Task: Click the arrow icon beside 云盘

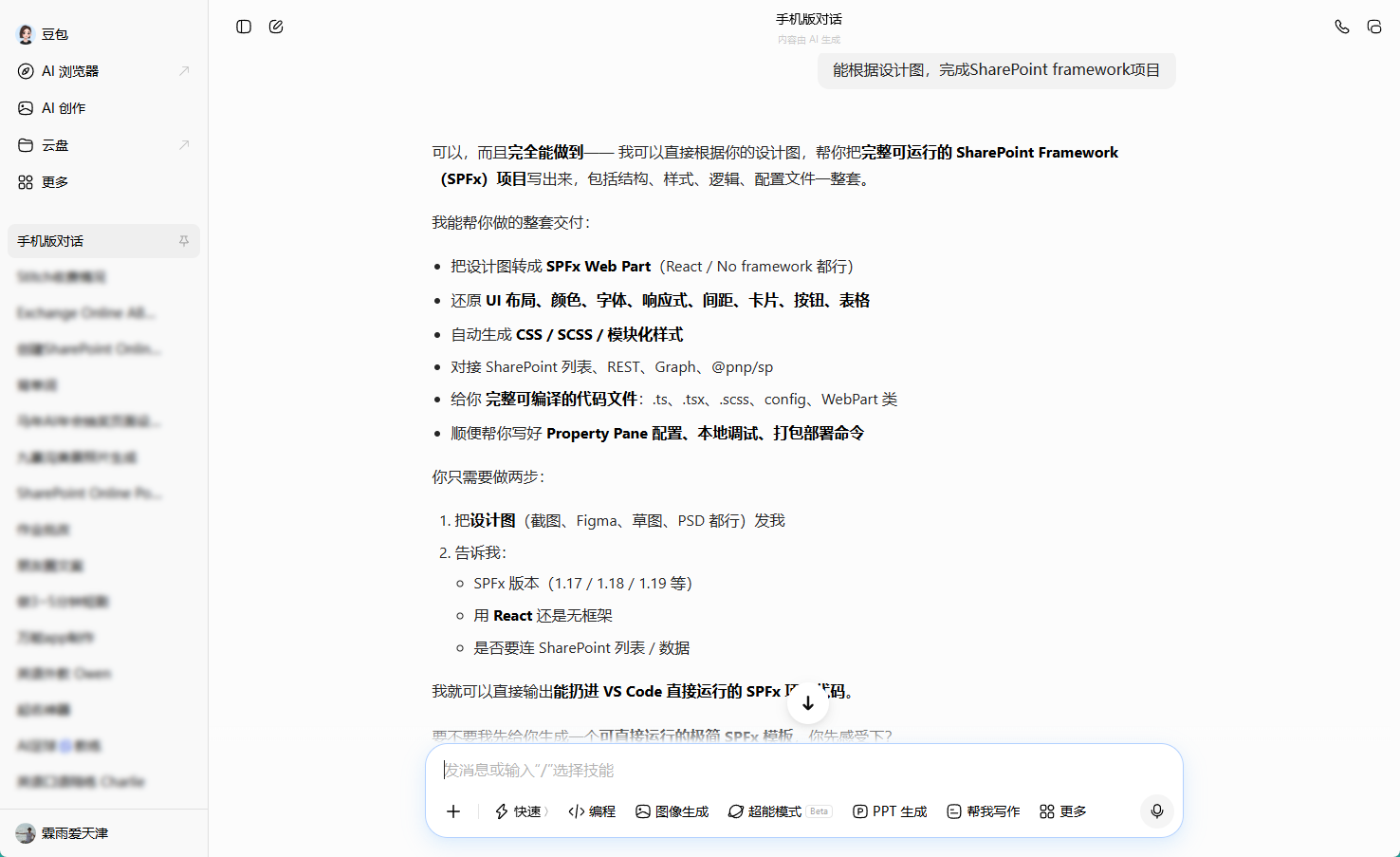Action: 184,145
